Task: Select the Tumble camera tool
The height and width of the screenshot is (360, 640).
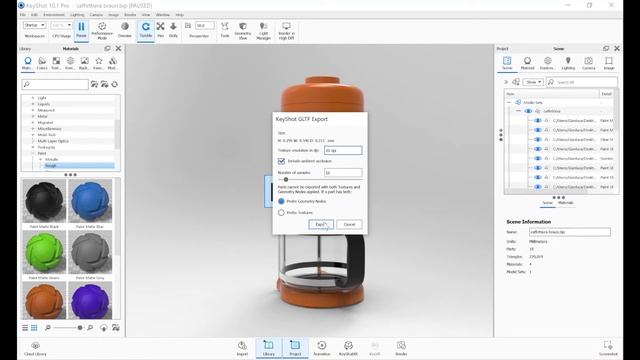Action: click(146, 30)
